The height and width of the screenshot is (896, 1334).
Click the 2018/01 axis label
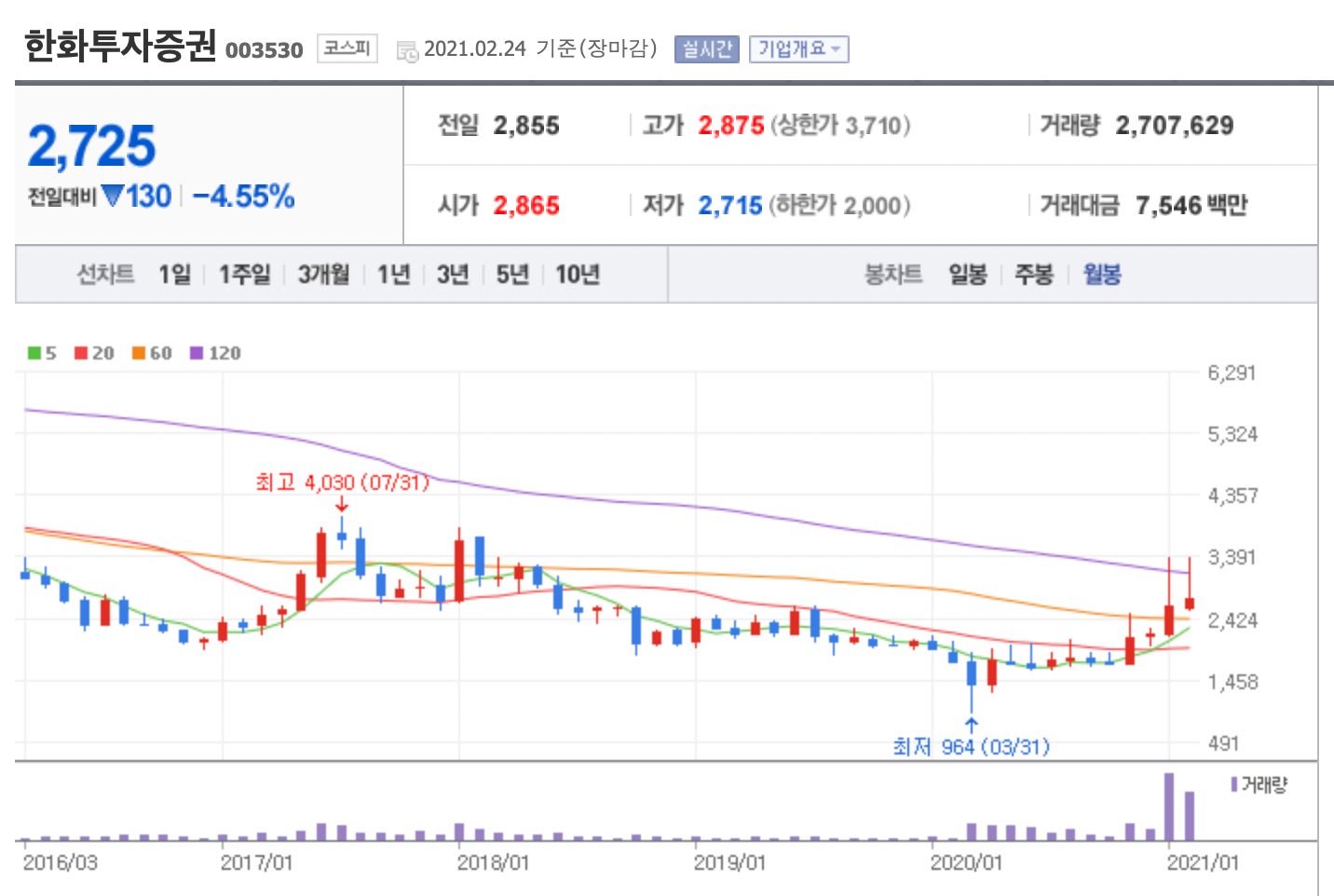click(x=493, y=862)
